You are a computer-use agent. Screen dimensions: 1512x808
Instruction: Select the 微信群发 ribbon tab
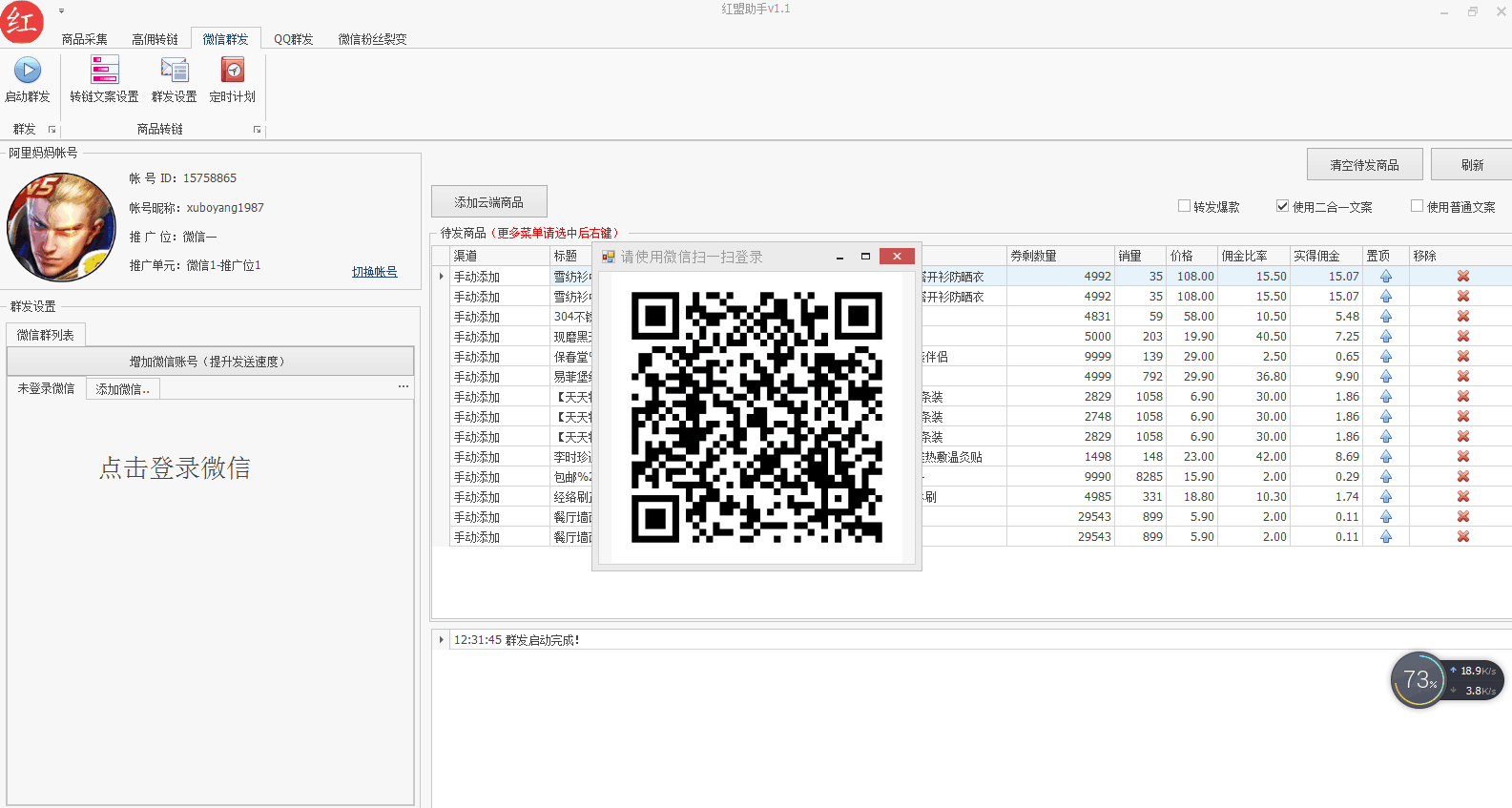(225, 39)
